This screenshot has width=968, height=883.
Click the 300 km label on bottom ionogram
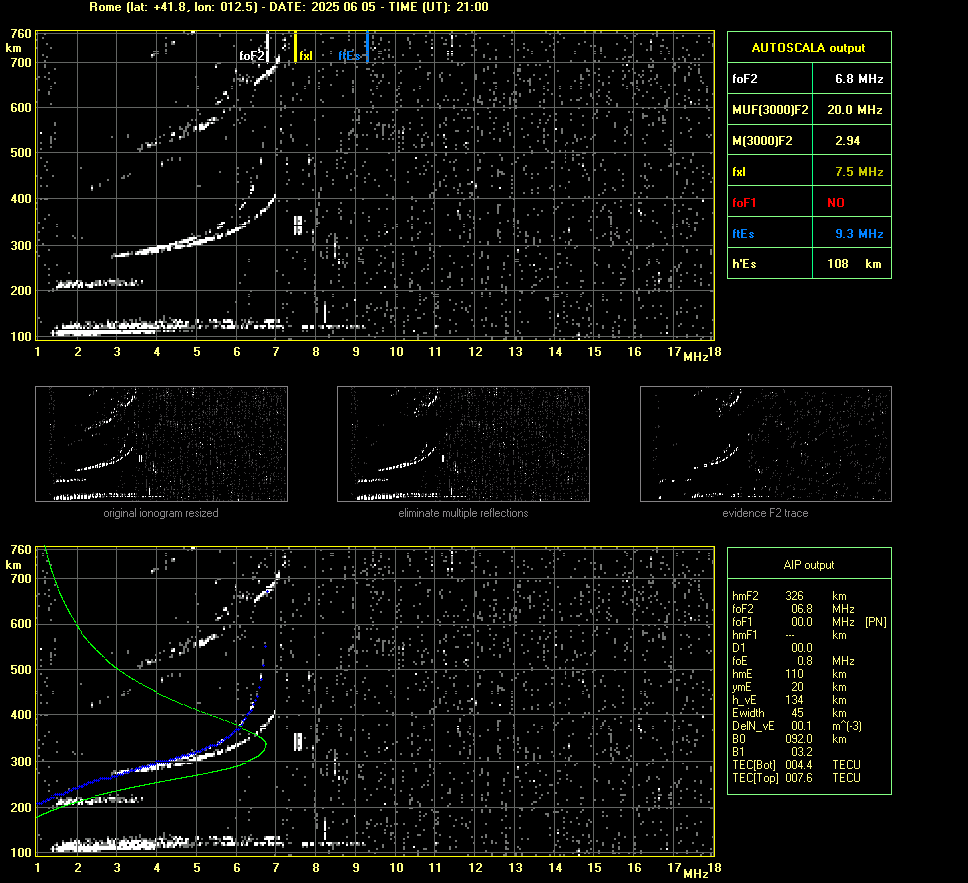click(21, 761)
